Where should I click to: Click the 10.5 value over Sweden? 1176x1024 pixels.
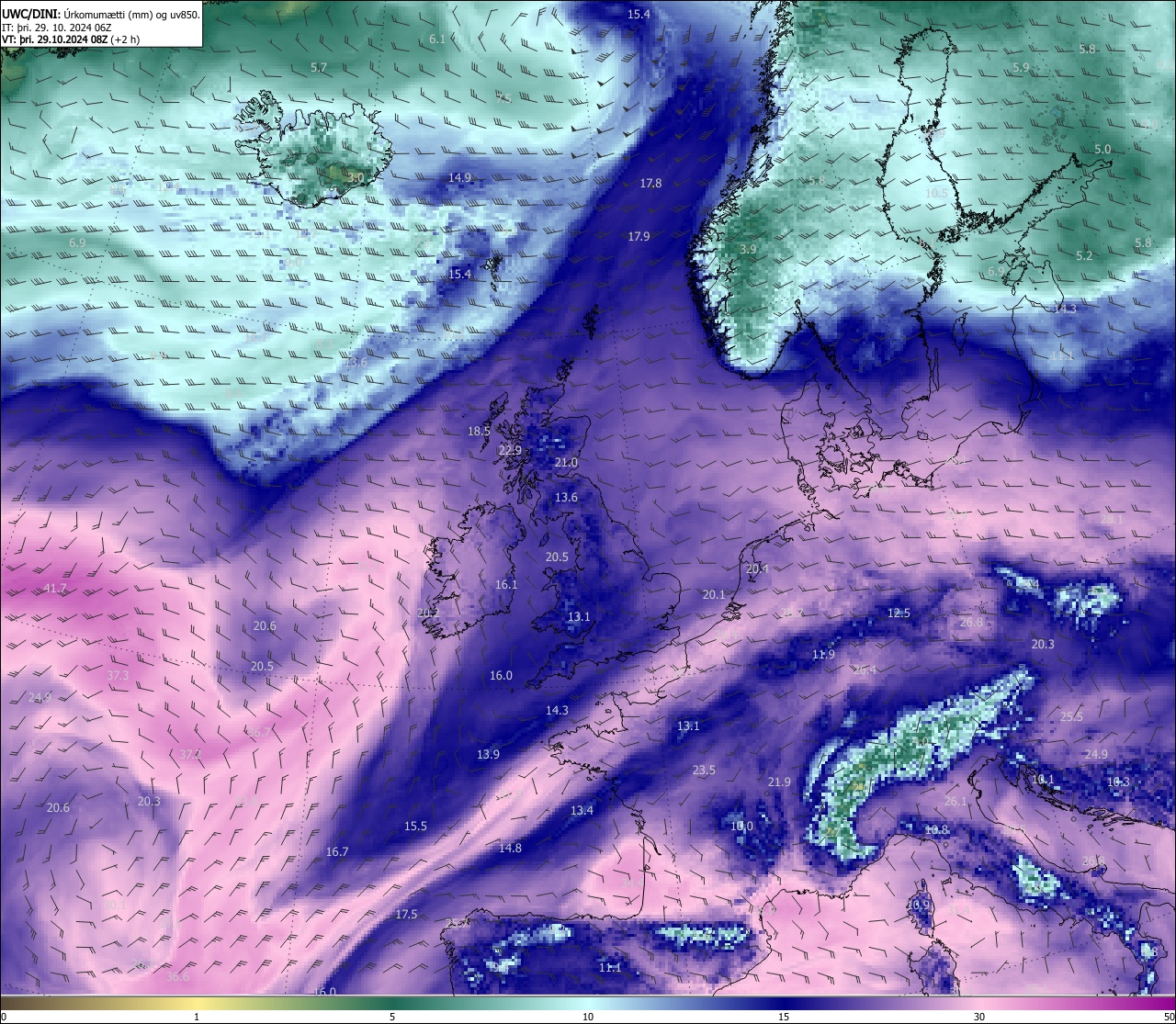[936, 193]
